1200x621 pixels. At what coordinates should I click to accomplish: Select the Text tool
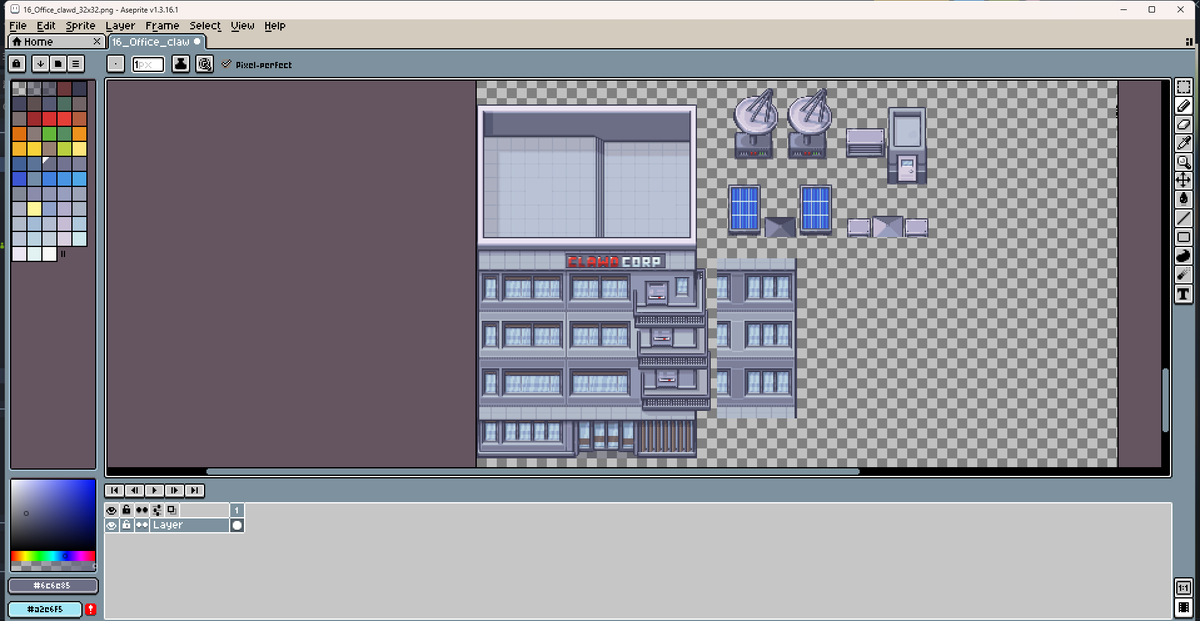1184,294
